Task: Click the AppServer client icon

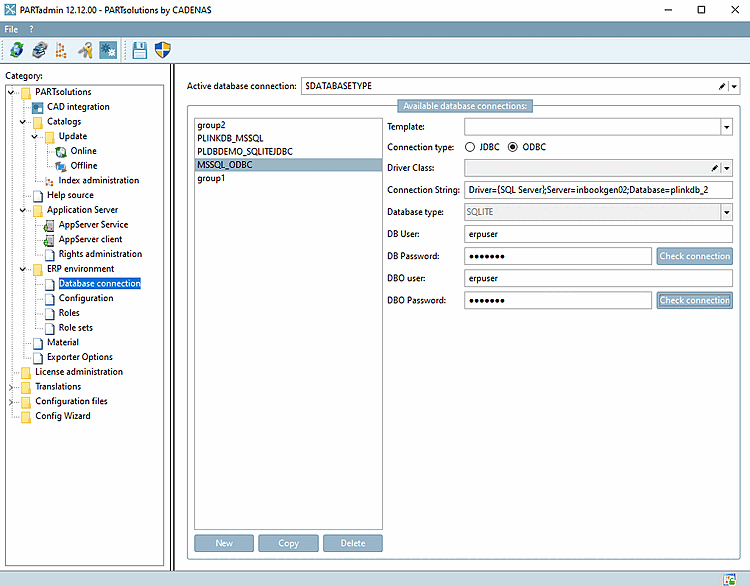Action: click(x=49, y=240)
